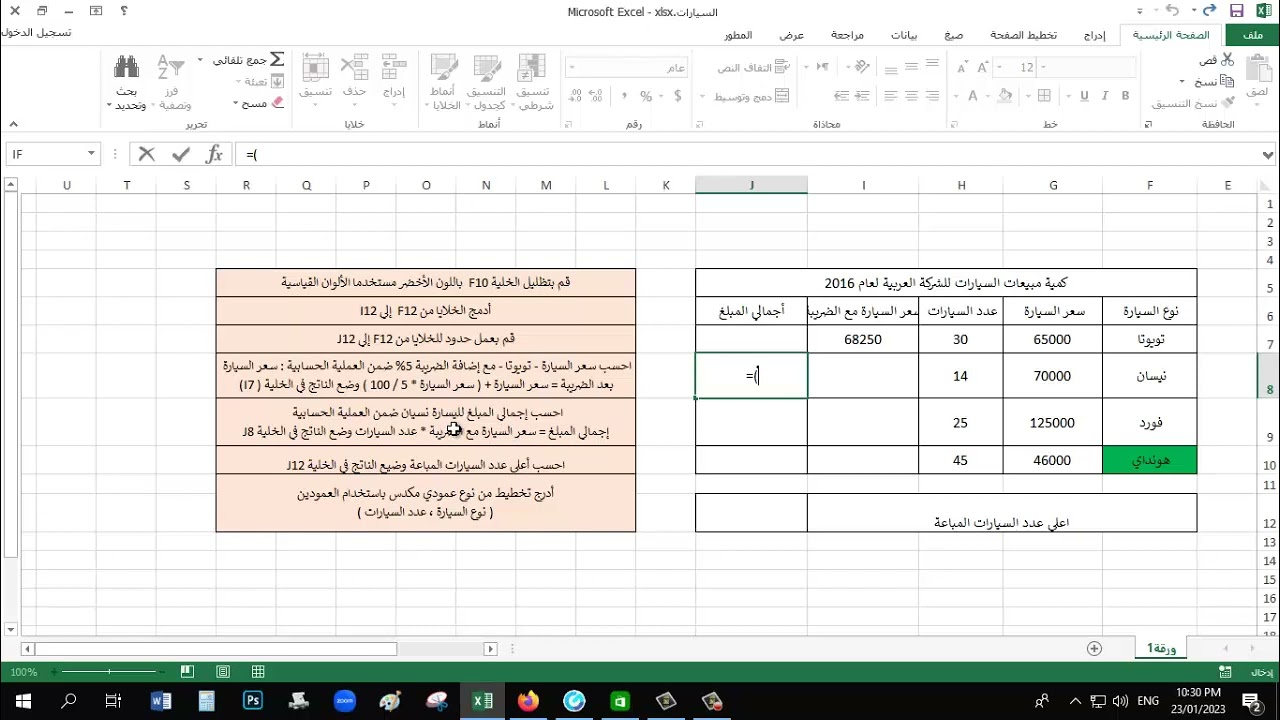The height and width of the screenshot is (720, 1280).
Task: Open the number format (عام) combo box
Action: [627, 67]
